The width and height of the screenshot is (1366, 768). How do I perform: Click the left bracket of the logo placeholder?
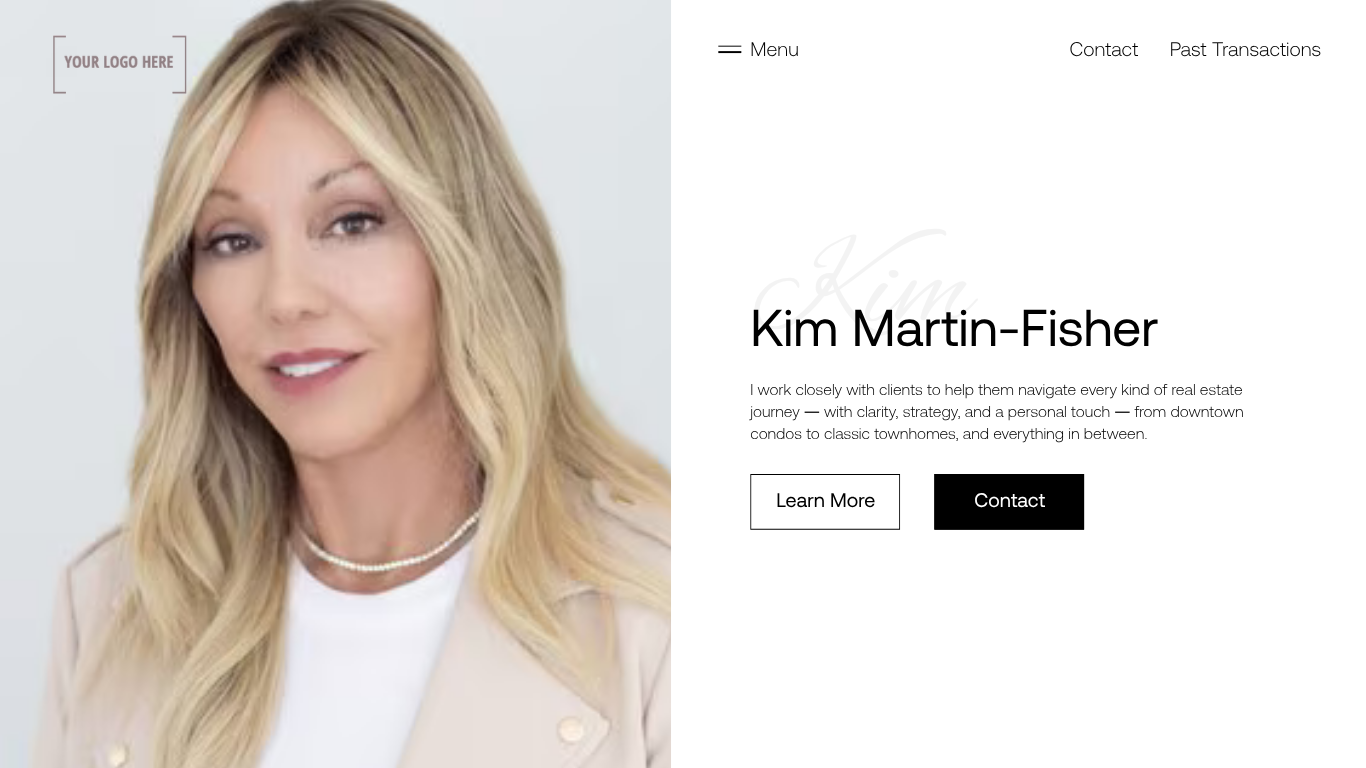59,64
